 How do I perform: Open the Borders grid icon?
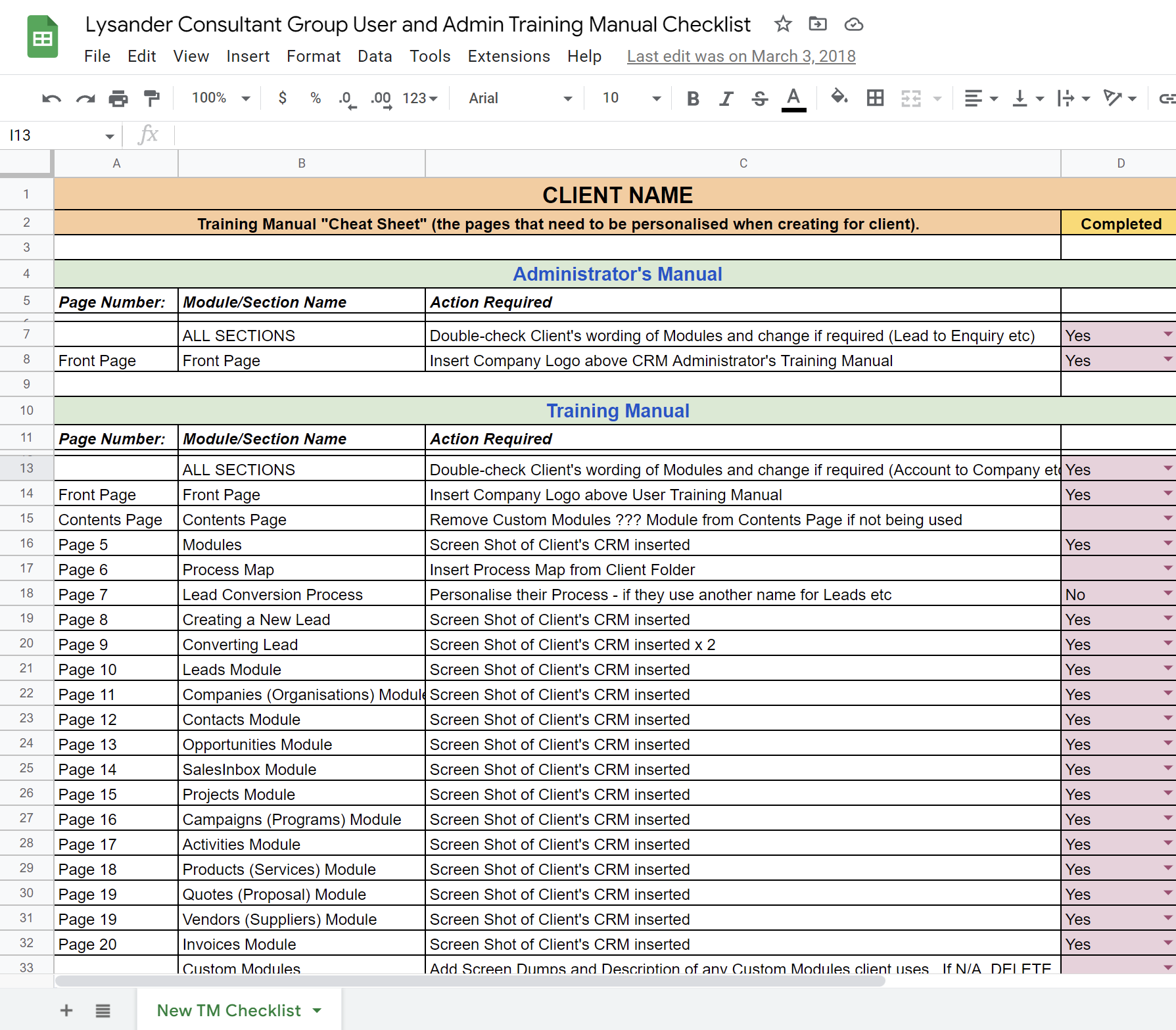[875, 99]
